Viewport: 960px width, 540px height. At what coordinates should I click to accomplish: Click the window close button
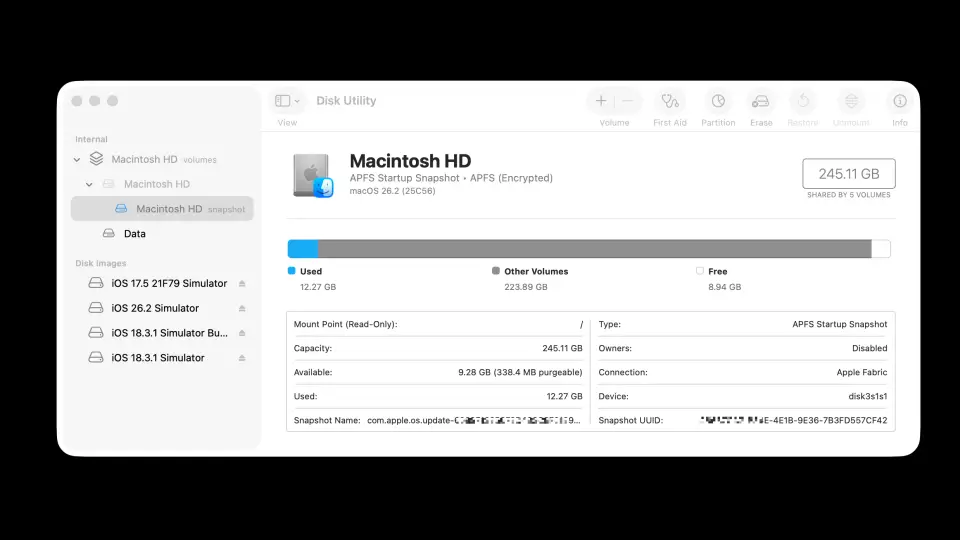click(x=77, y=101)
